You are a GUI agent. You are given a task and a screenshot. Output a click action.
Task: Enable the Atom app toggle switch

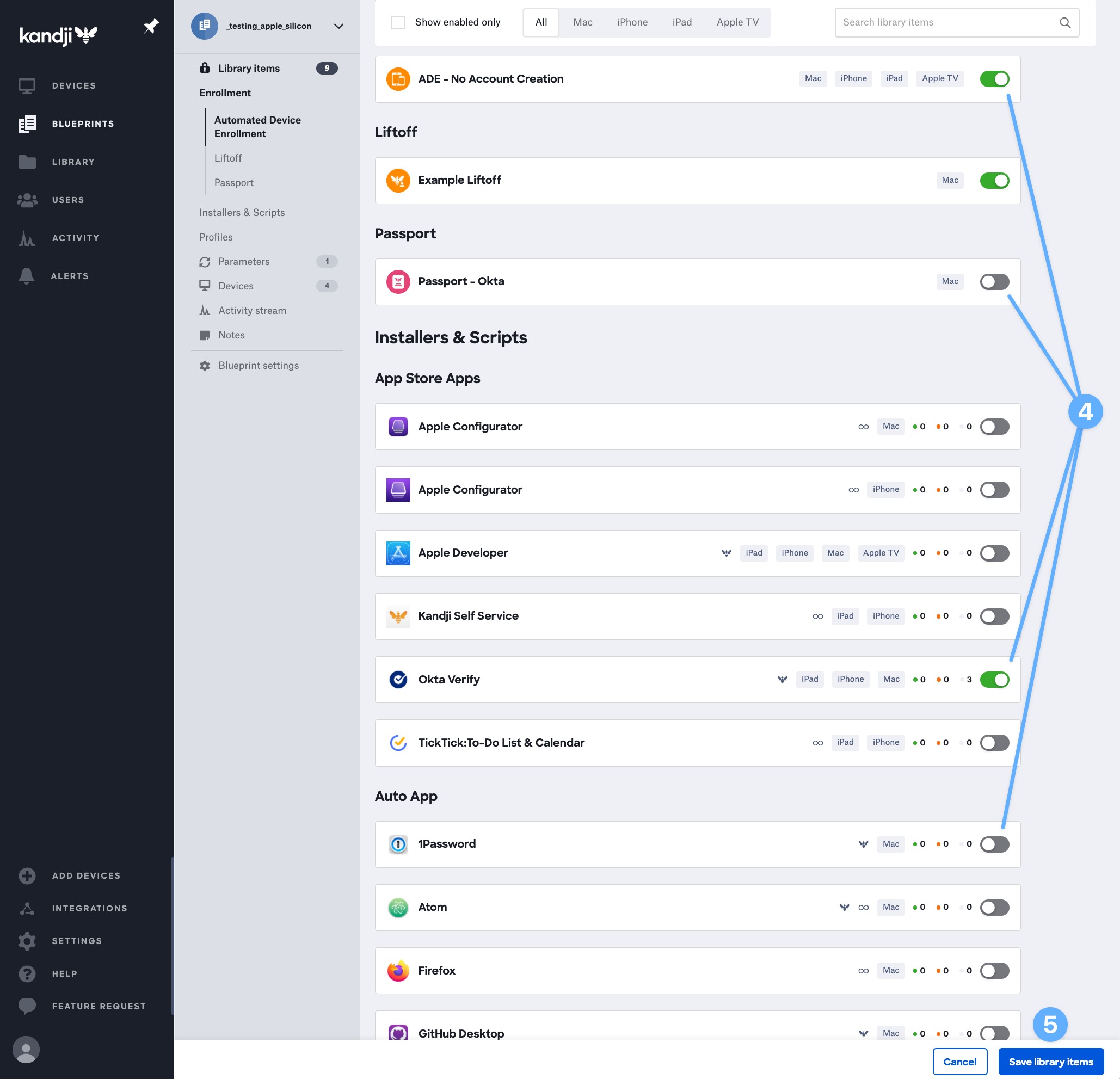pos(994,907)
